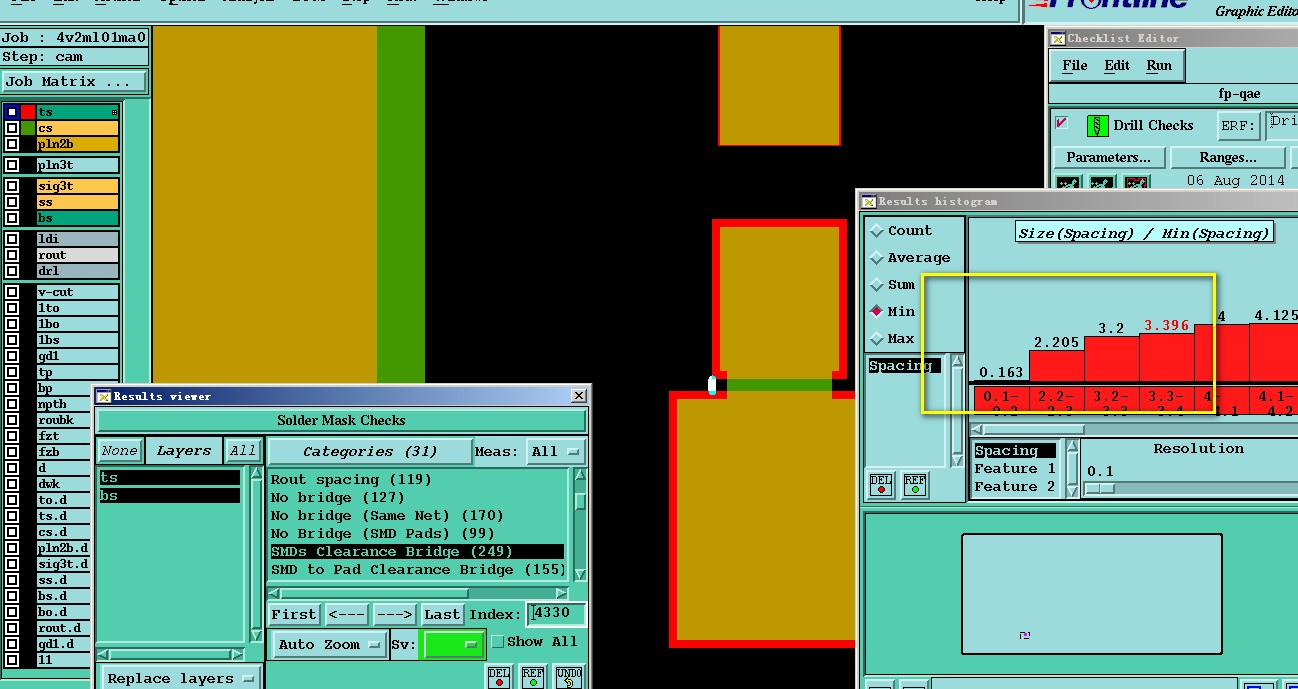Open the Edit menu in Checklist Editor
Viewport: 1298px width, 689px height.
pos(1117,66)
